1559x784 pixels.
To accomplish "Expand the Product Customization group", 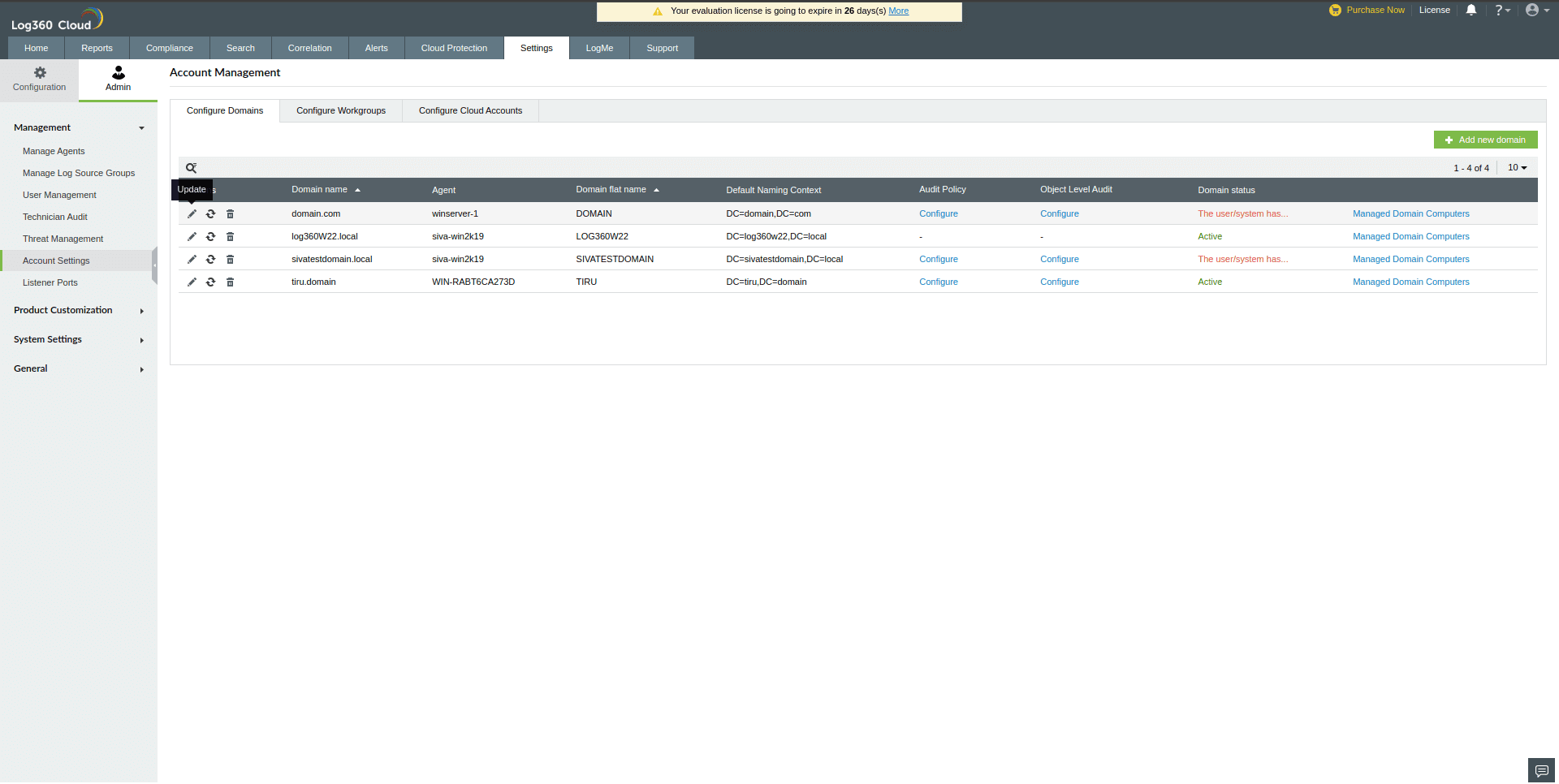I will [79, 310].
